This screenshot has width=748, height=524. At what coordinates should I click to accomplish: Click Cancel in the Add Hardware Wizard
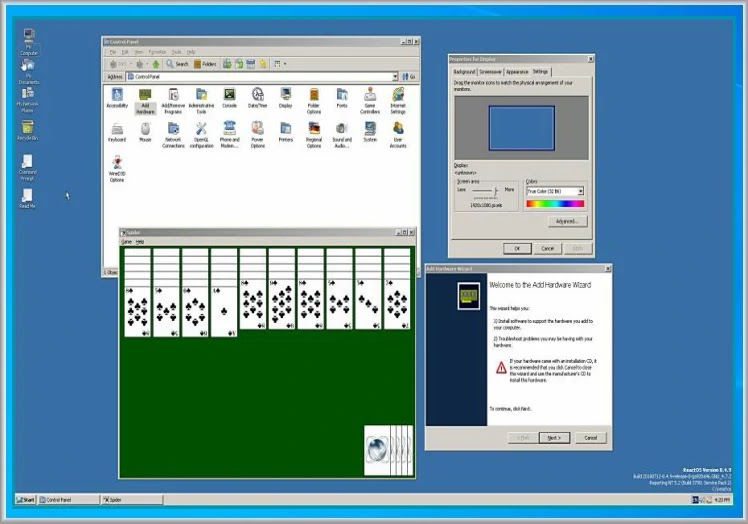point(591,438)
